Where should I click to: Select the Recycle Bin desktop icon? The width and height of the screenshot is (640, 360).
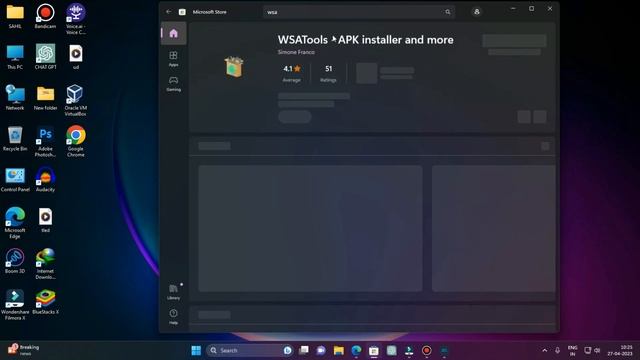(x=15, y=139)
